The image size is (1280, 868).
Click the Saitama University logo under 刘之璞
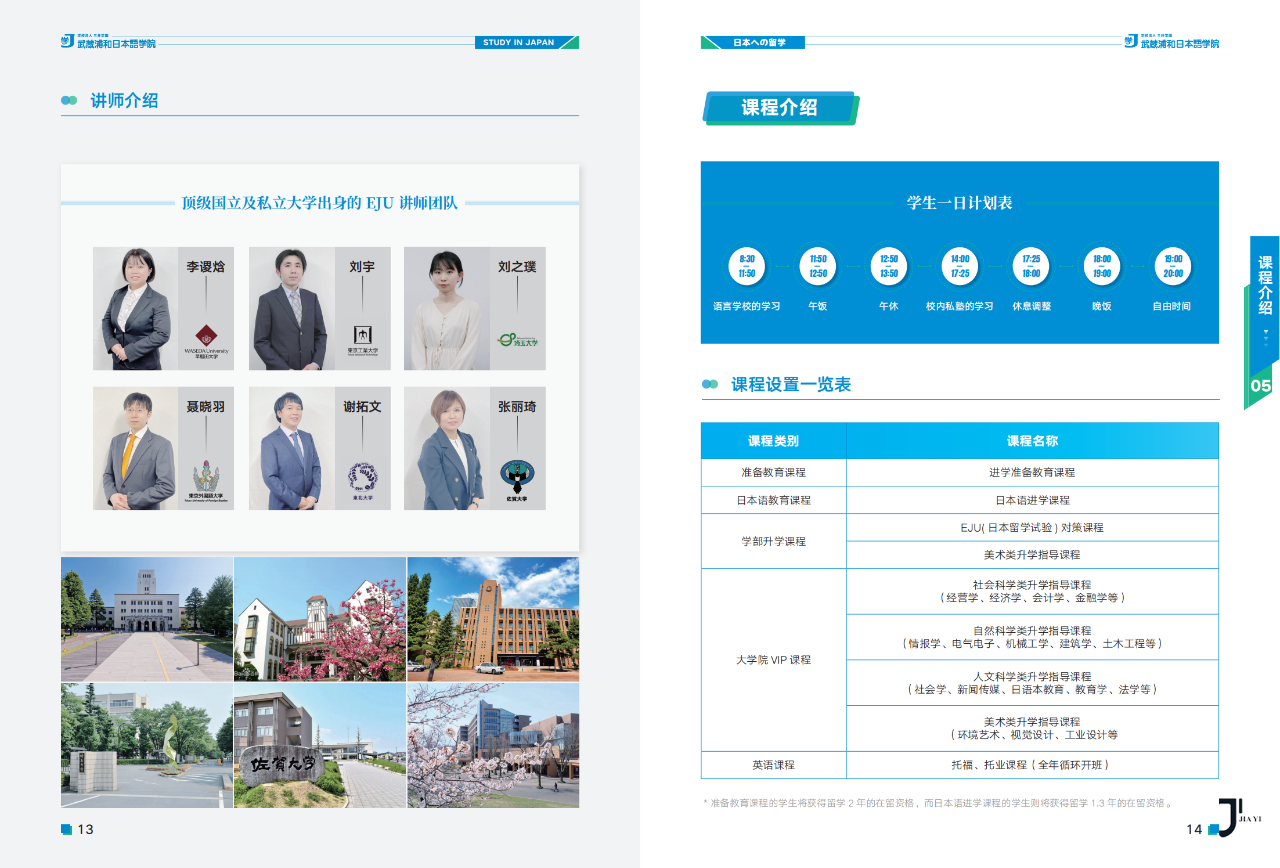[x=518, y=340]
